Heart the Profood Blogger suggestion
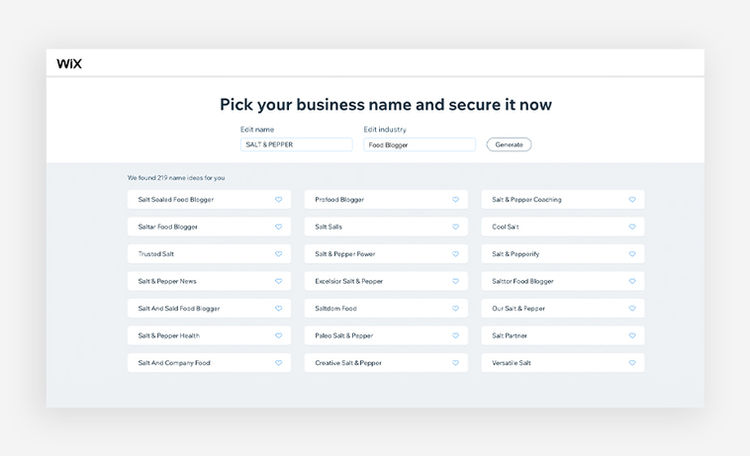The image size is (750, 456). [455, 200]
